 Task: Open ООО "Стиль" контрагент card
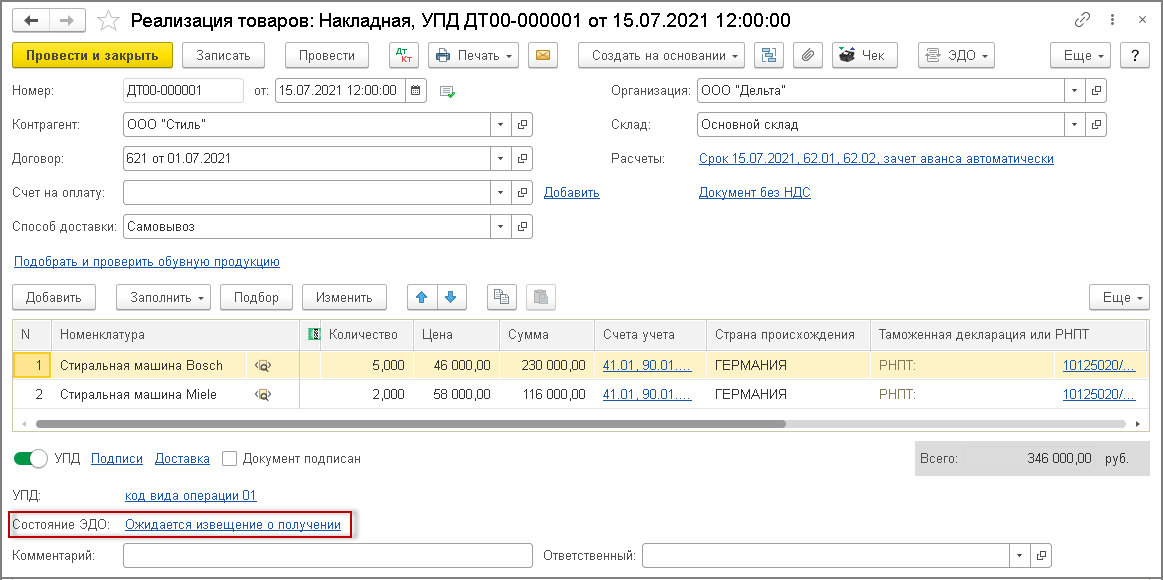pyautogui.click(x=522, y=125)
